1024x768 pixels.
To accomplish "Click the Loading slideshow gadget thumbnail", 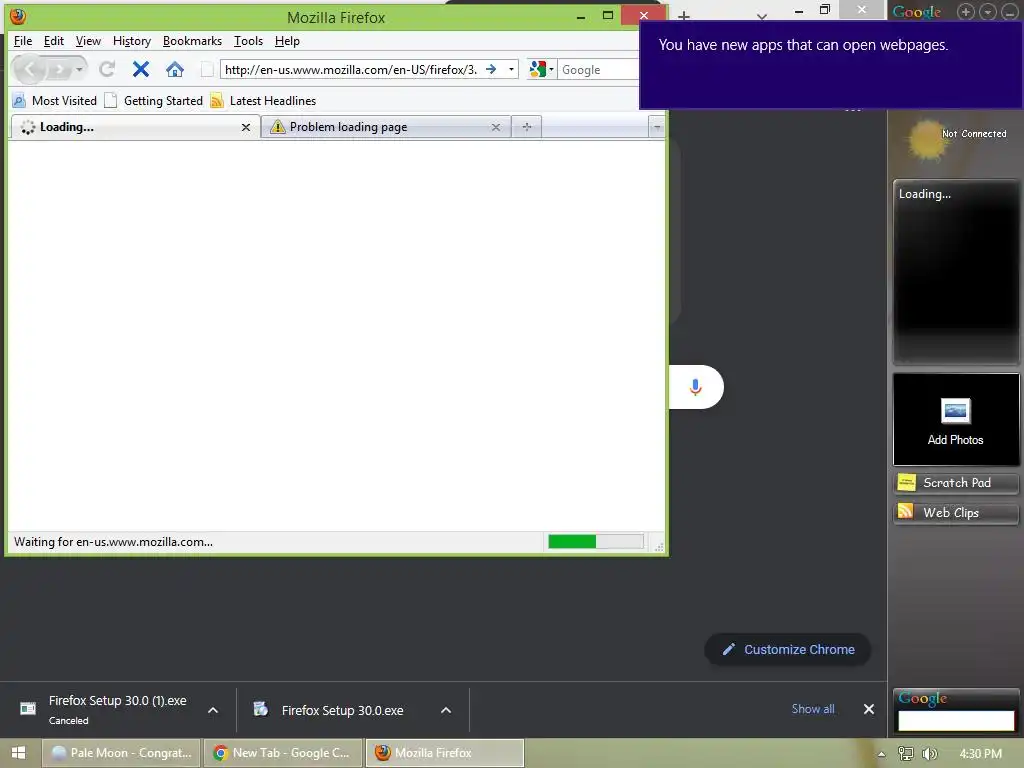I will [x=955, y=272].
